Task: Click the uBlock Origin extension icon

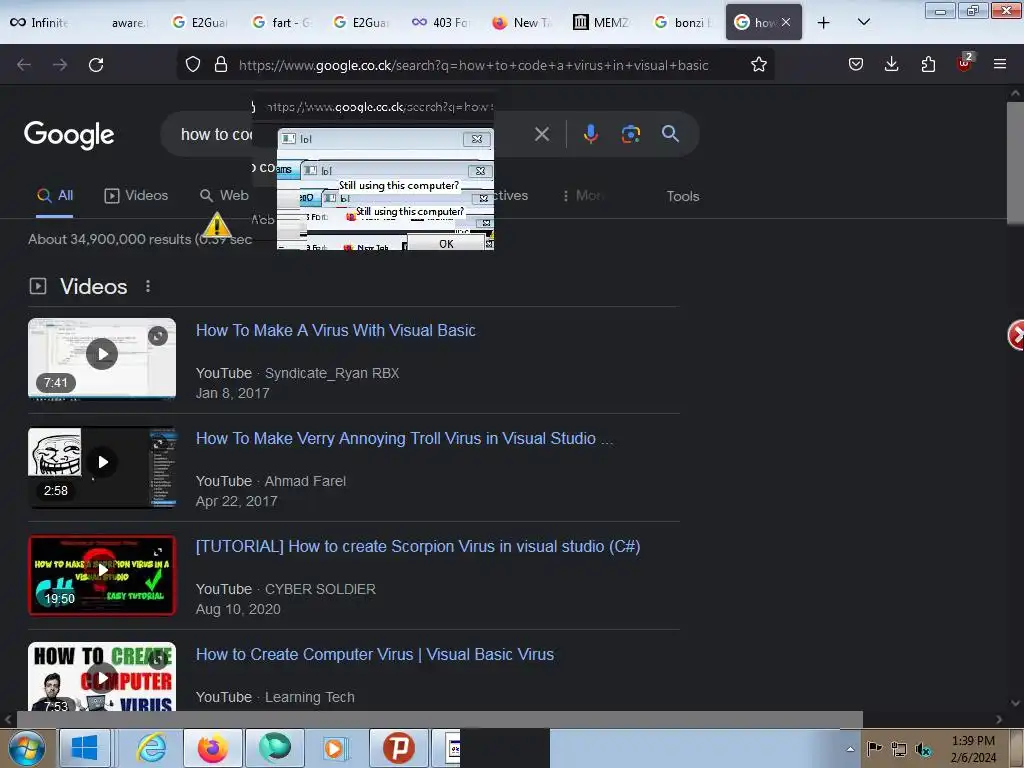Action: (965, 63)
